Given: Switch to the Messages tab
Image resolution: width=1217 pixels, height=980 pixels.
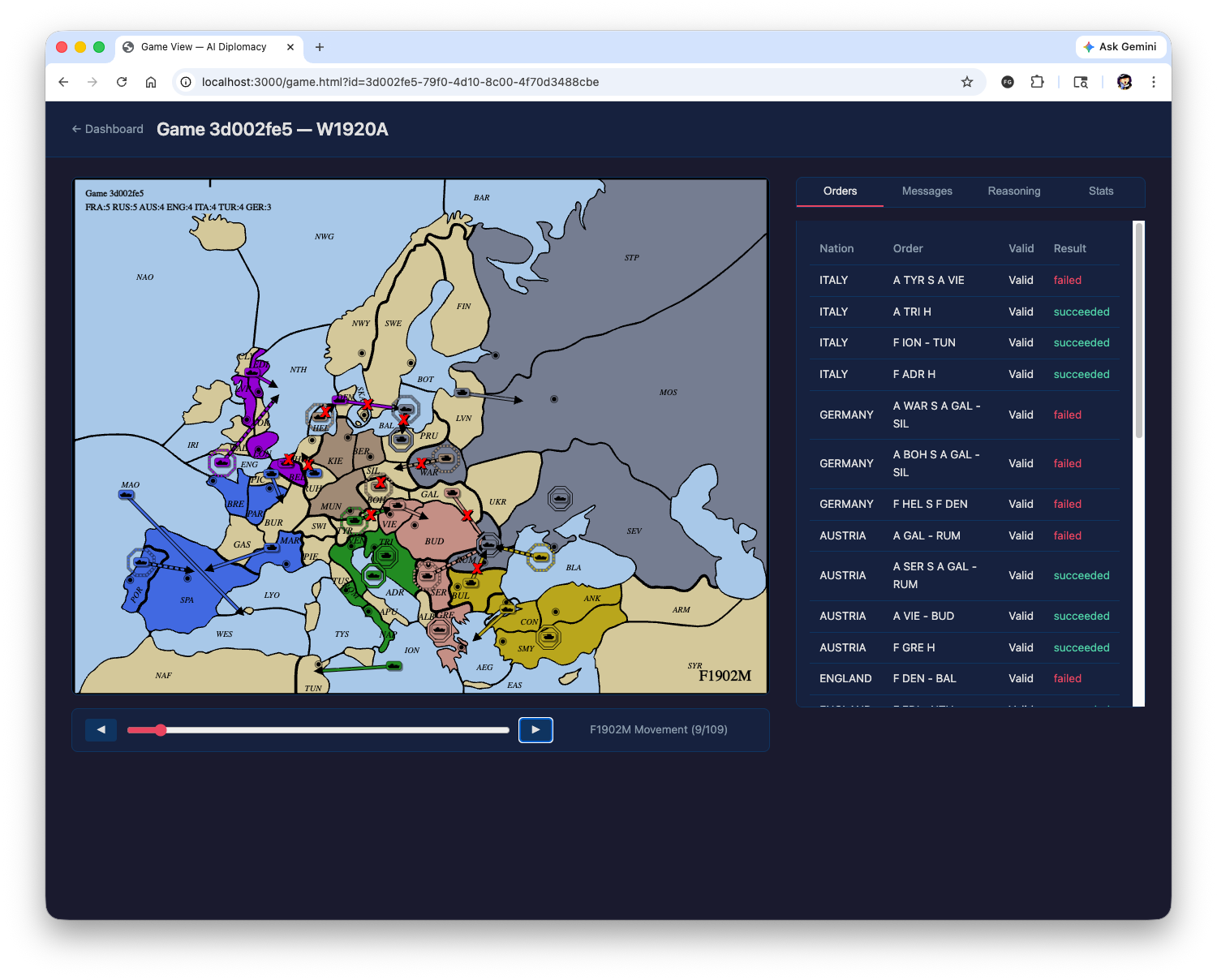Looking at the screenshot, I should tap(927, 191).
